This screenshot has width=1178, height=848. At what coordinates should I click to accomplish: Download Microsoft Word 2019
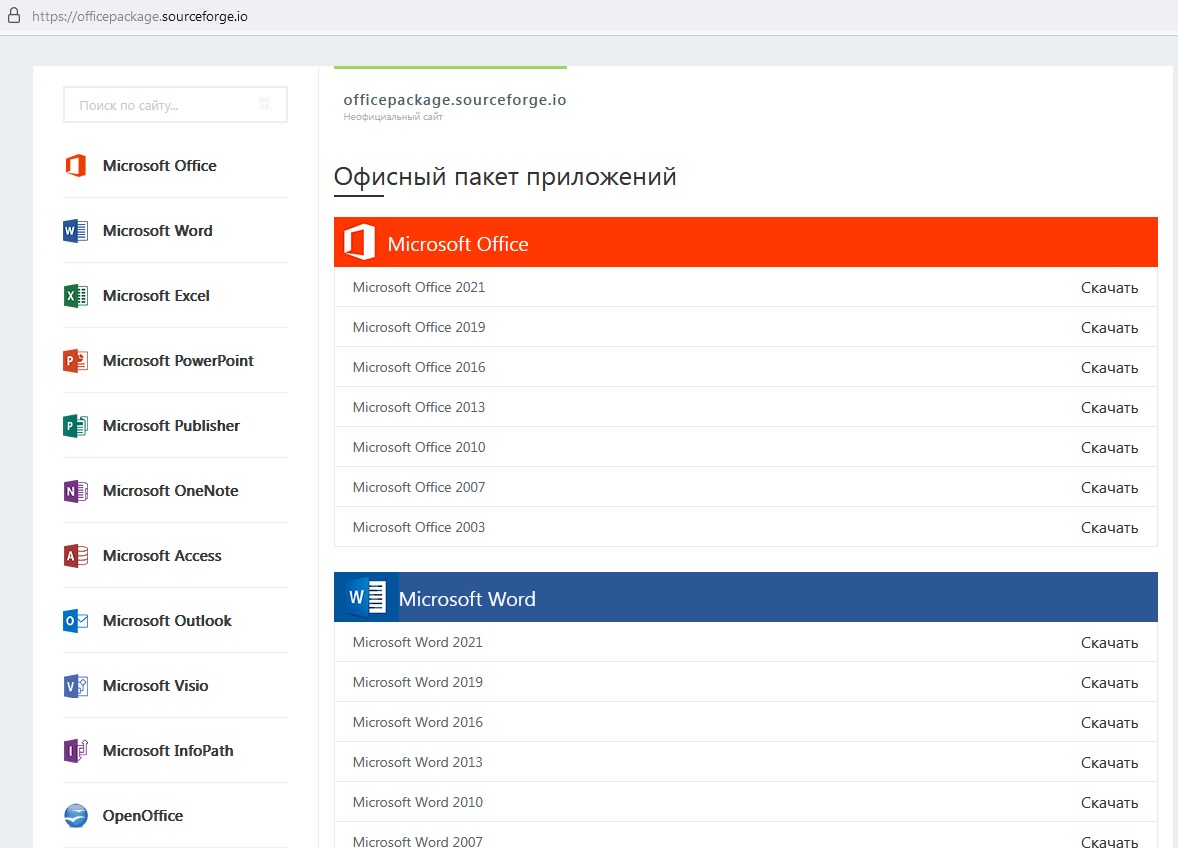[x=1109, y=683]
